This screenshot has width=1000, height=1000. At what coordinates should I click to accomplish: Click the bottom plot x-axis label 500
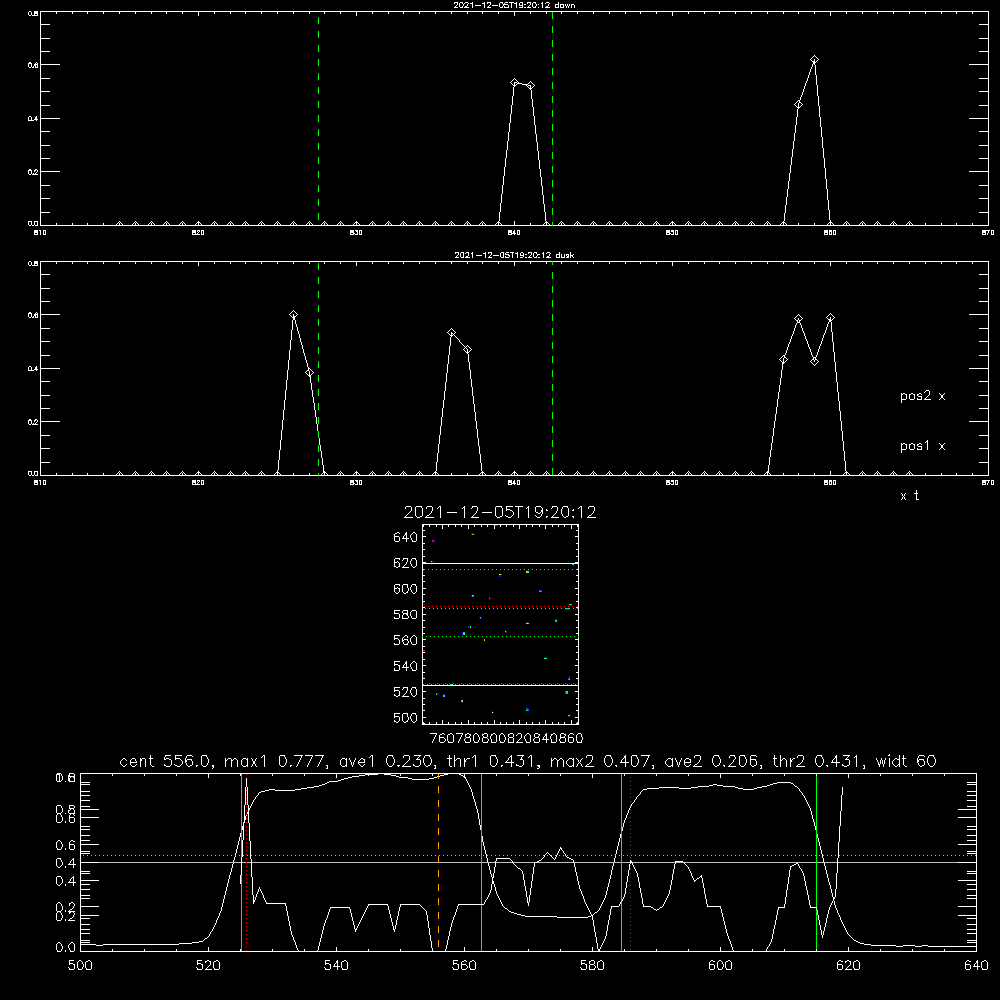[x=80, y=966]
